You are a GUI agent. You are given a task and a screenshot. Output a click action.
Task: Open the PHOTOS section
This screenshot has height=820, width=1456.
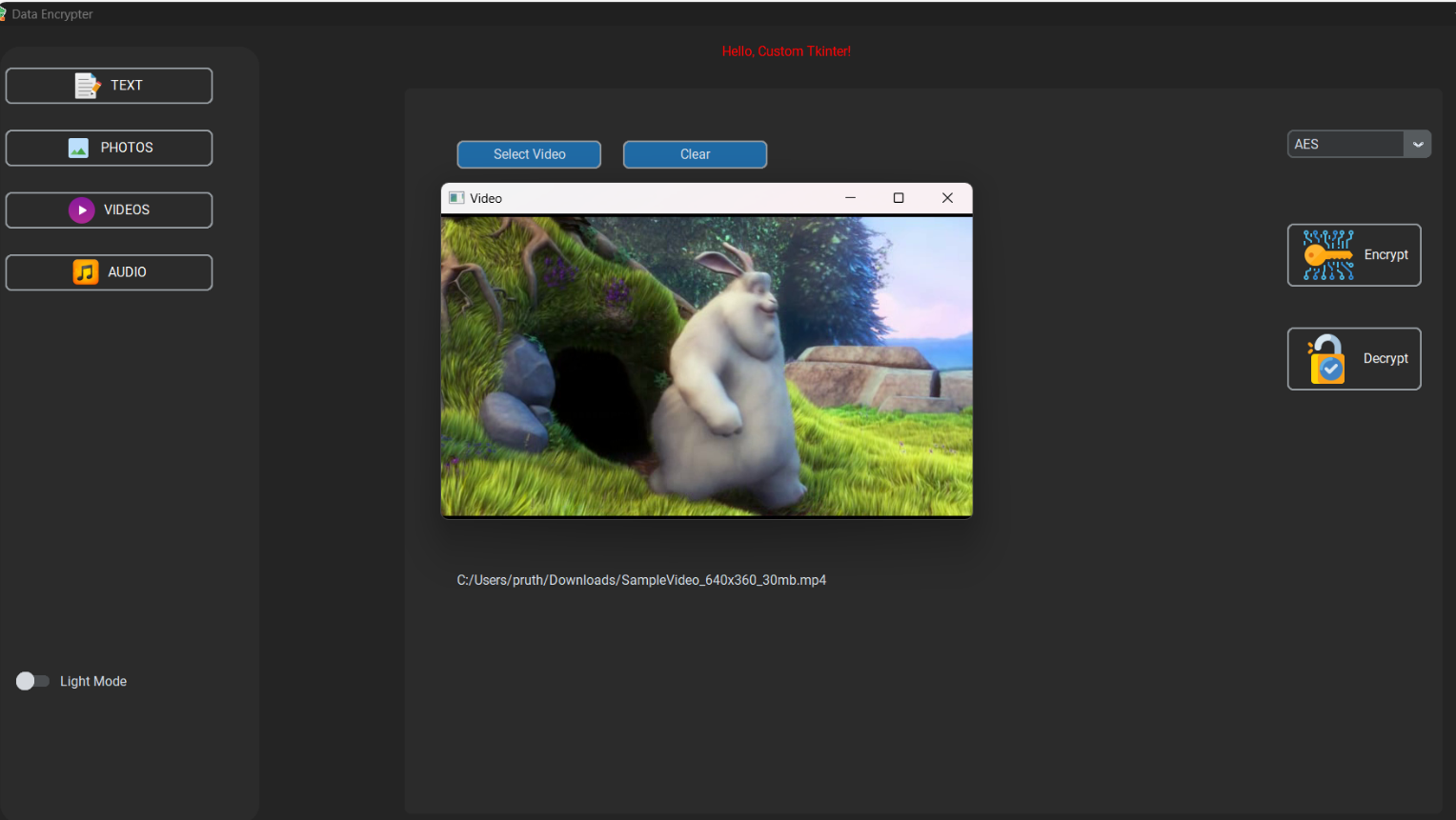[x=109, y=148]
